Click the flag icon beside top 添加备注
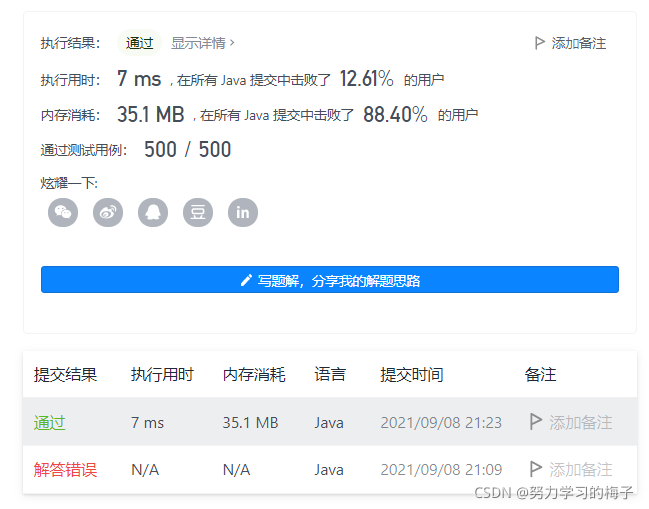Viewport: 649px width, 509px height. [539, 43]
